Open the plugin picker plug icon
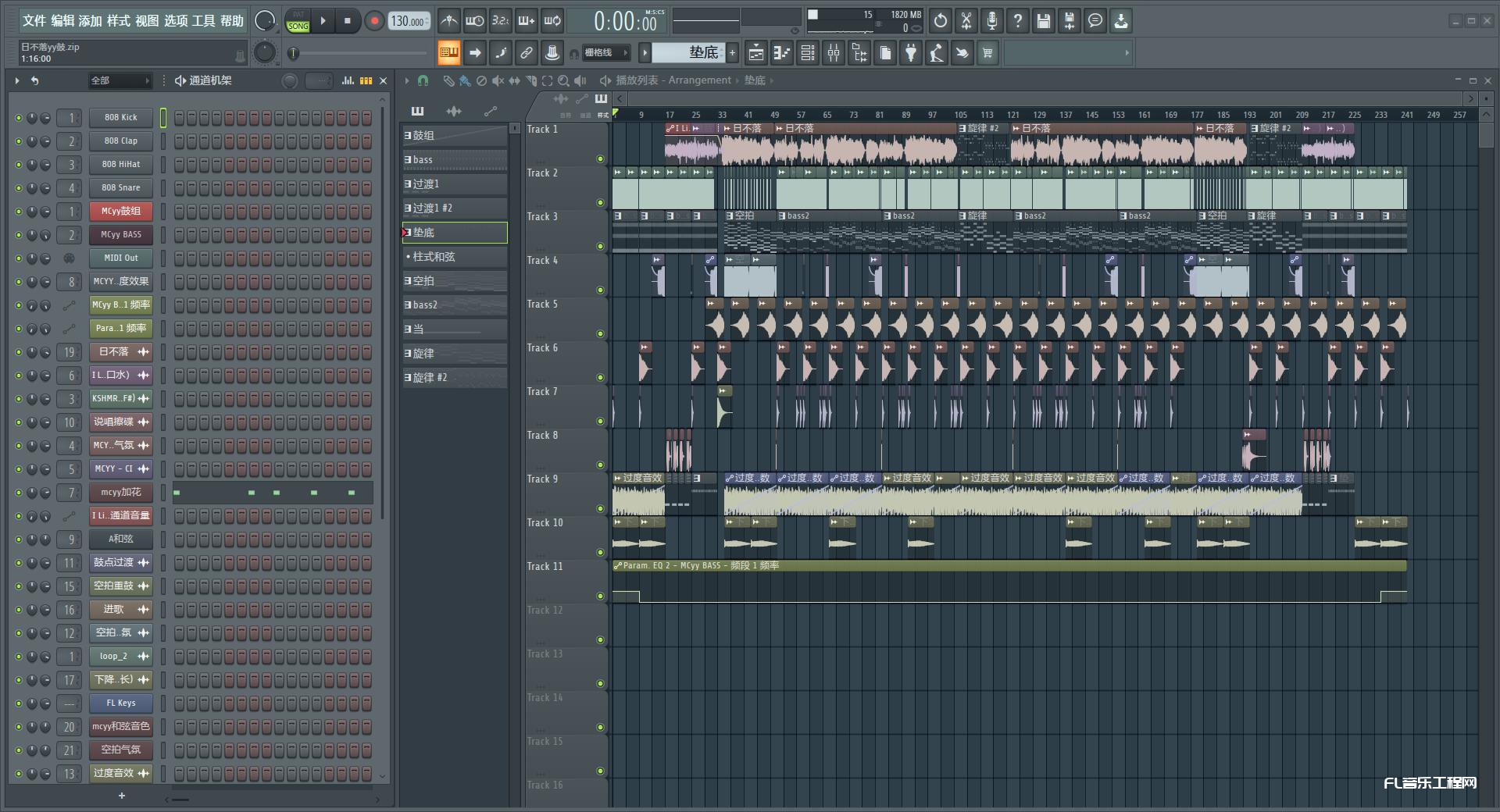 tap(911, 53)
